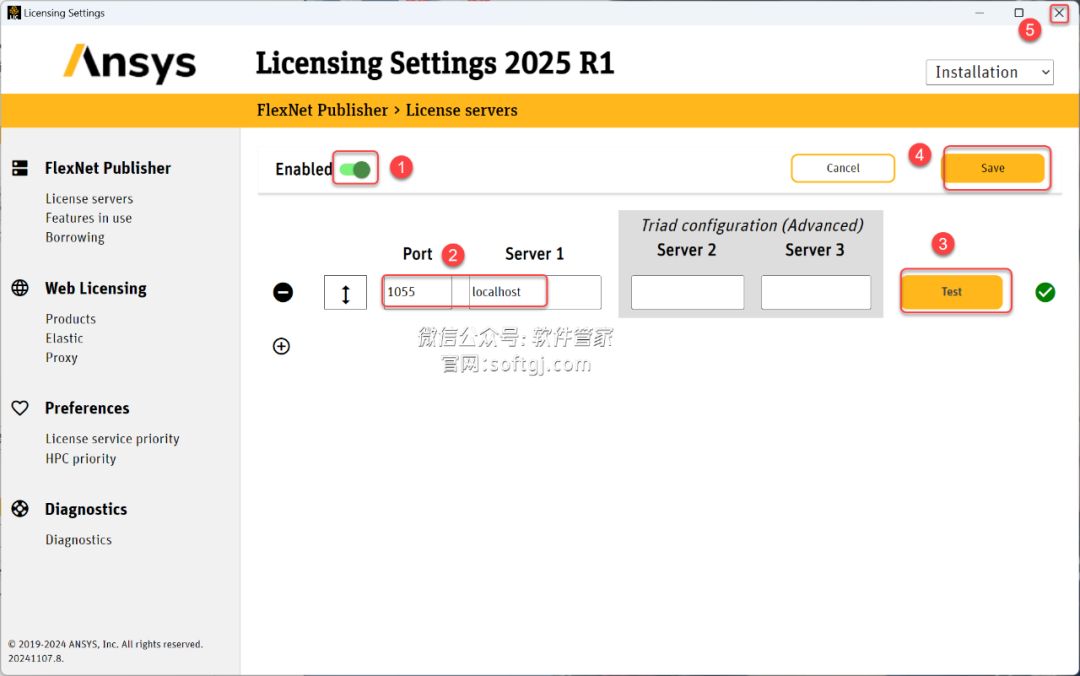Click the FlexNet Publisher server icon
1080x676 pixels.
tap(20, 168)
